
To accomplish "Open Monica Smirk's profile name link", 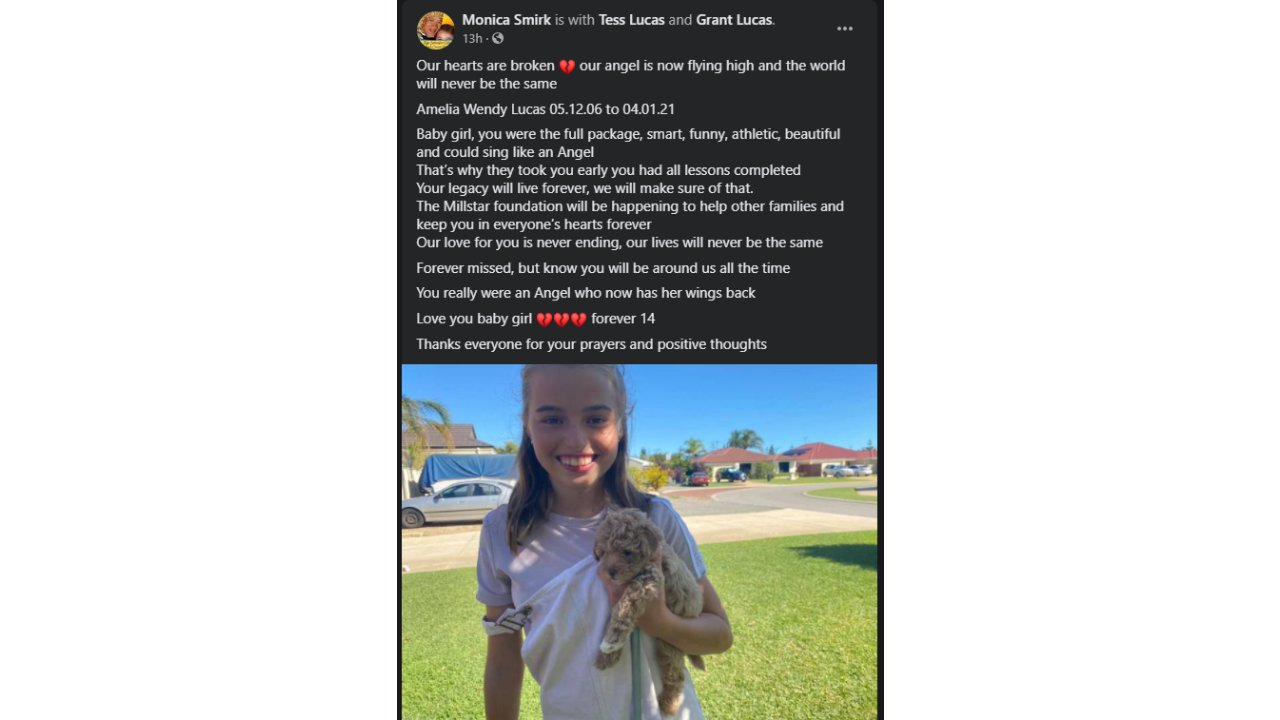I will 506,20.
